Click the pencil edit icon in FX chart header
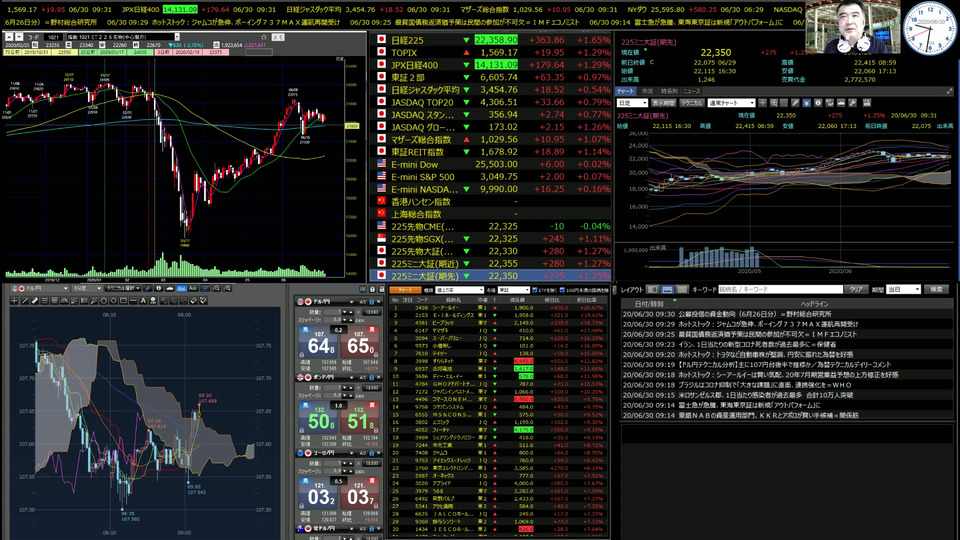Viewport: 960px width, 540px height. point(148,288)
